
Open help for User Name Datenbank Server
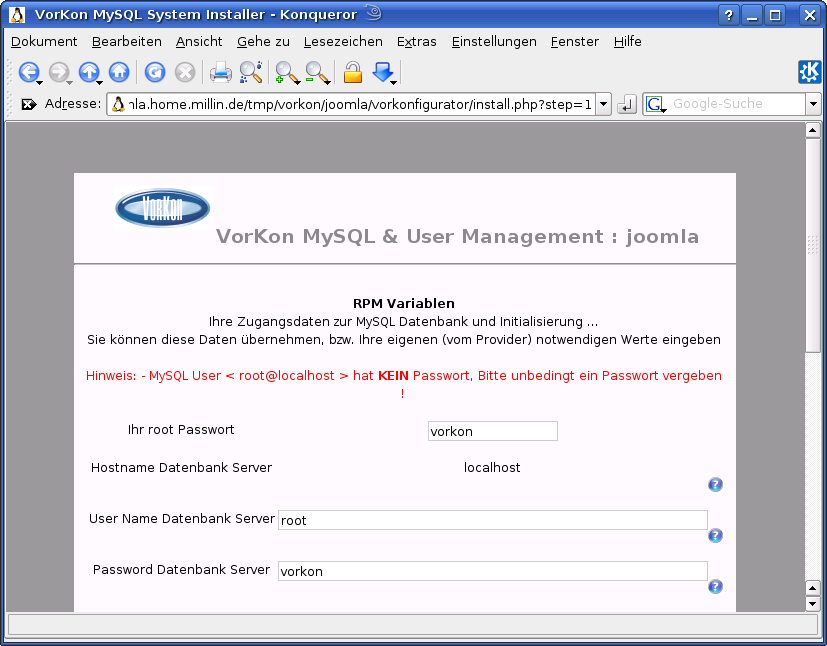click(x=715, y=535)
